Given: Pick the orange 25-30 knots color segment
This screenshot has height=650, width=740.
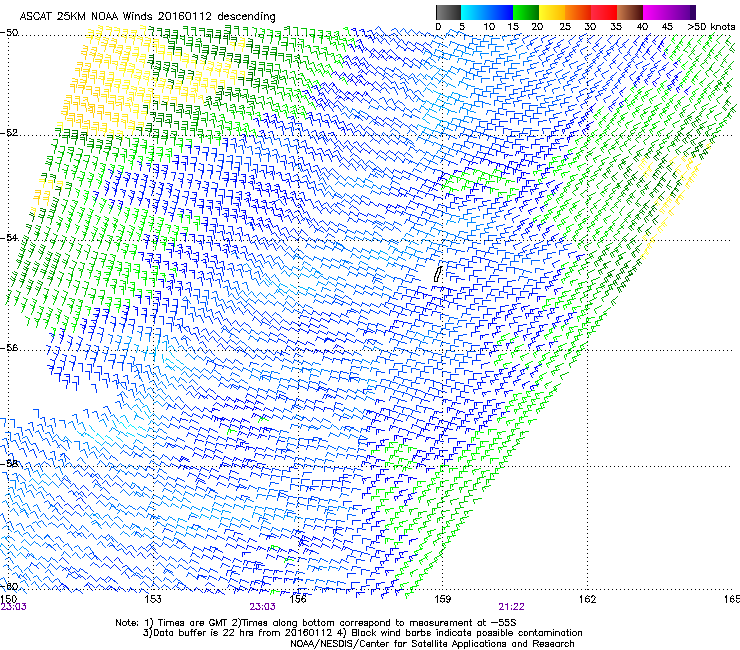Looking at the screenshot, I should coord(578,12).
